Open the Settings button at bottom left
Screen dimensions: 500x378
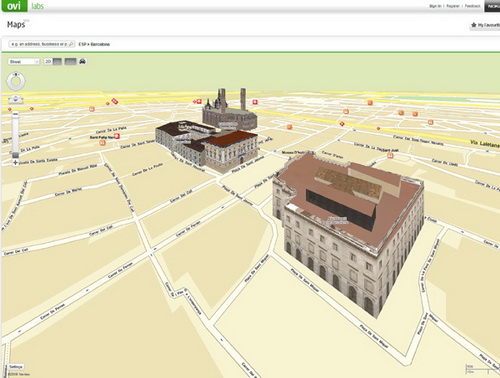coord(16,367)
